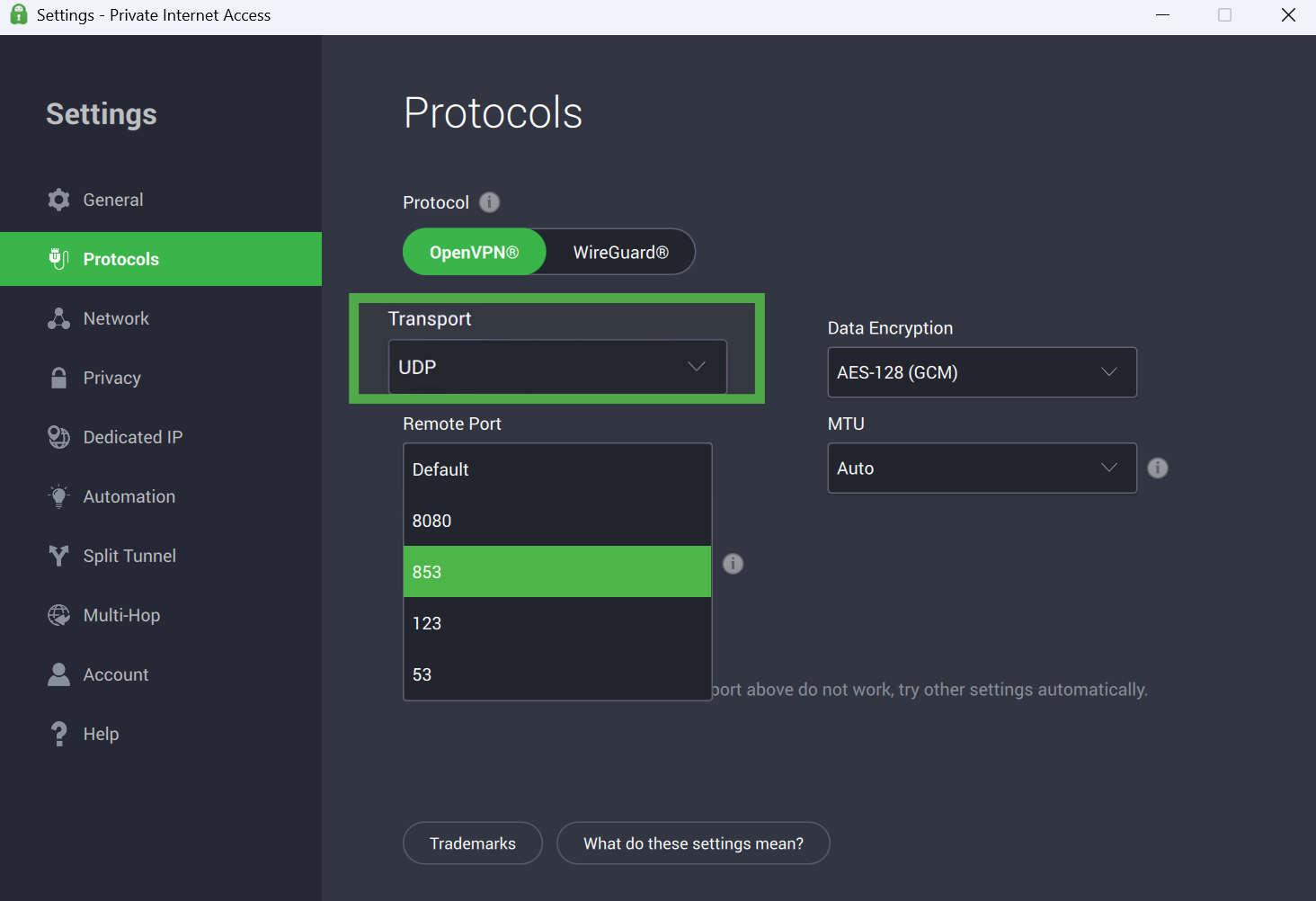Open the MTU Auto dropdown
Viewport: 1316px width, 901px height.
coord(982,468)
